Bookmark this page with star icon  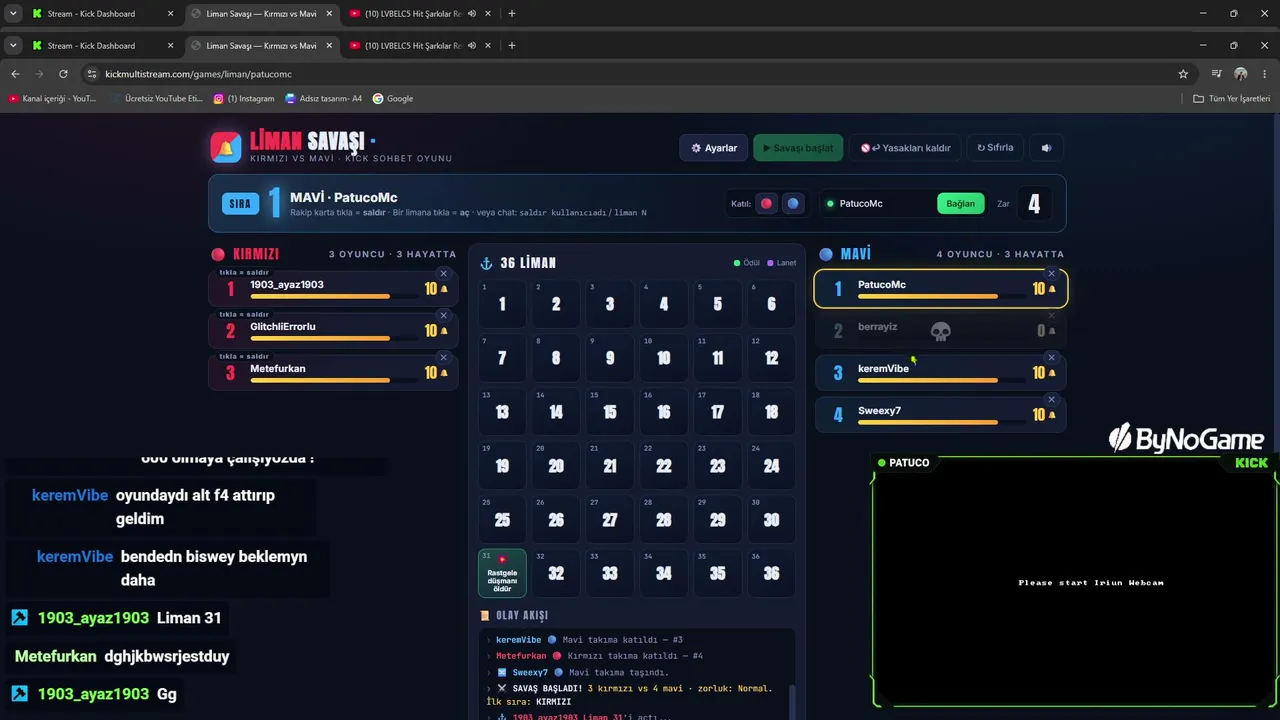[1183, 74]
